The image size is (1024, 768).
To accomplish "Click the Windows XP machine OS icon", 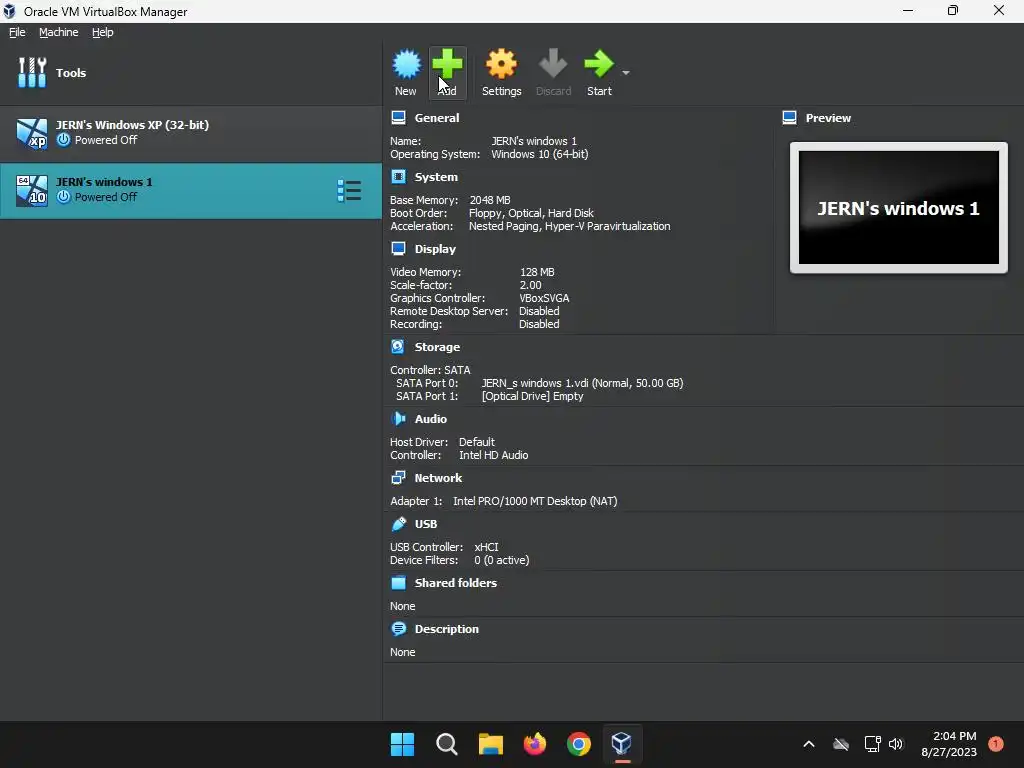I will coord(32,134).
